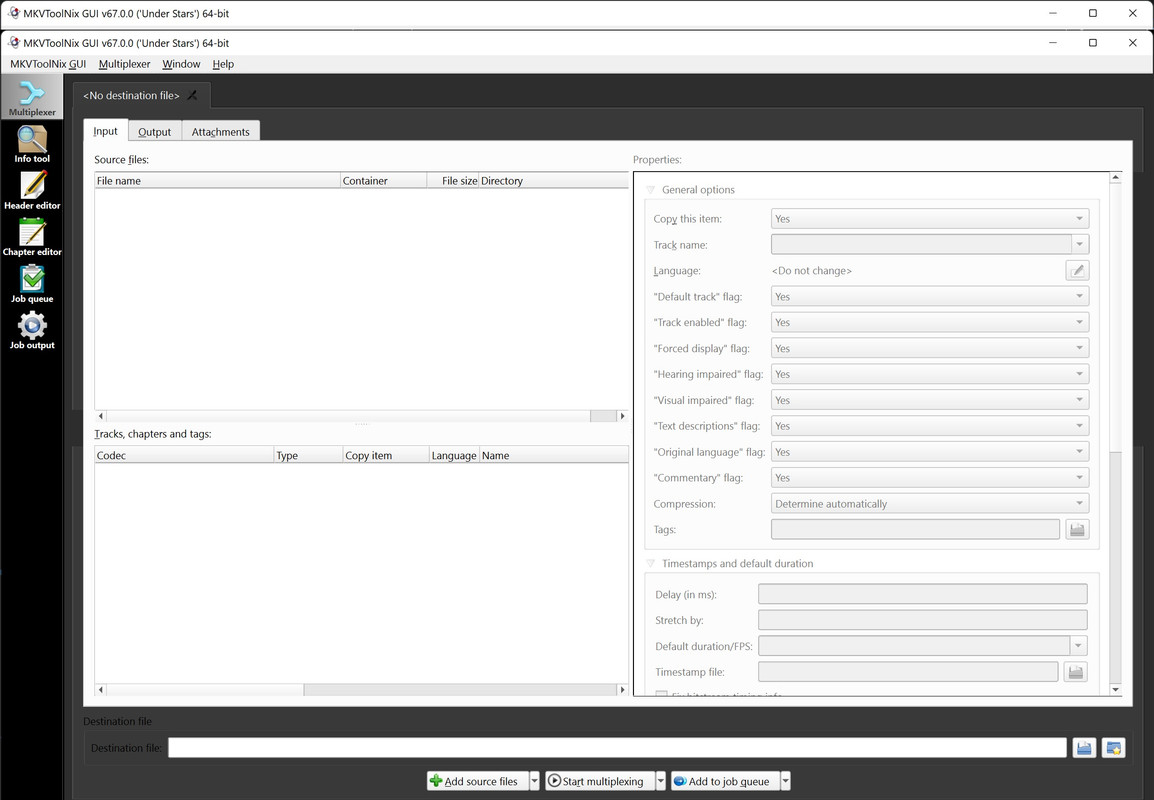Click the Tags input field
1154x800 pixels.
(916, 529)
